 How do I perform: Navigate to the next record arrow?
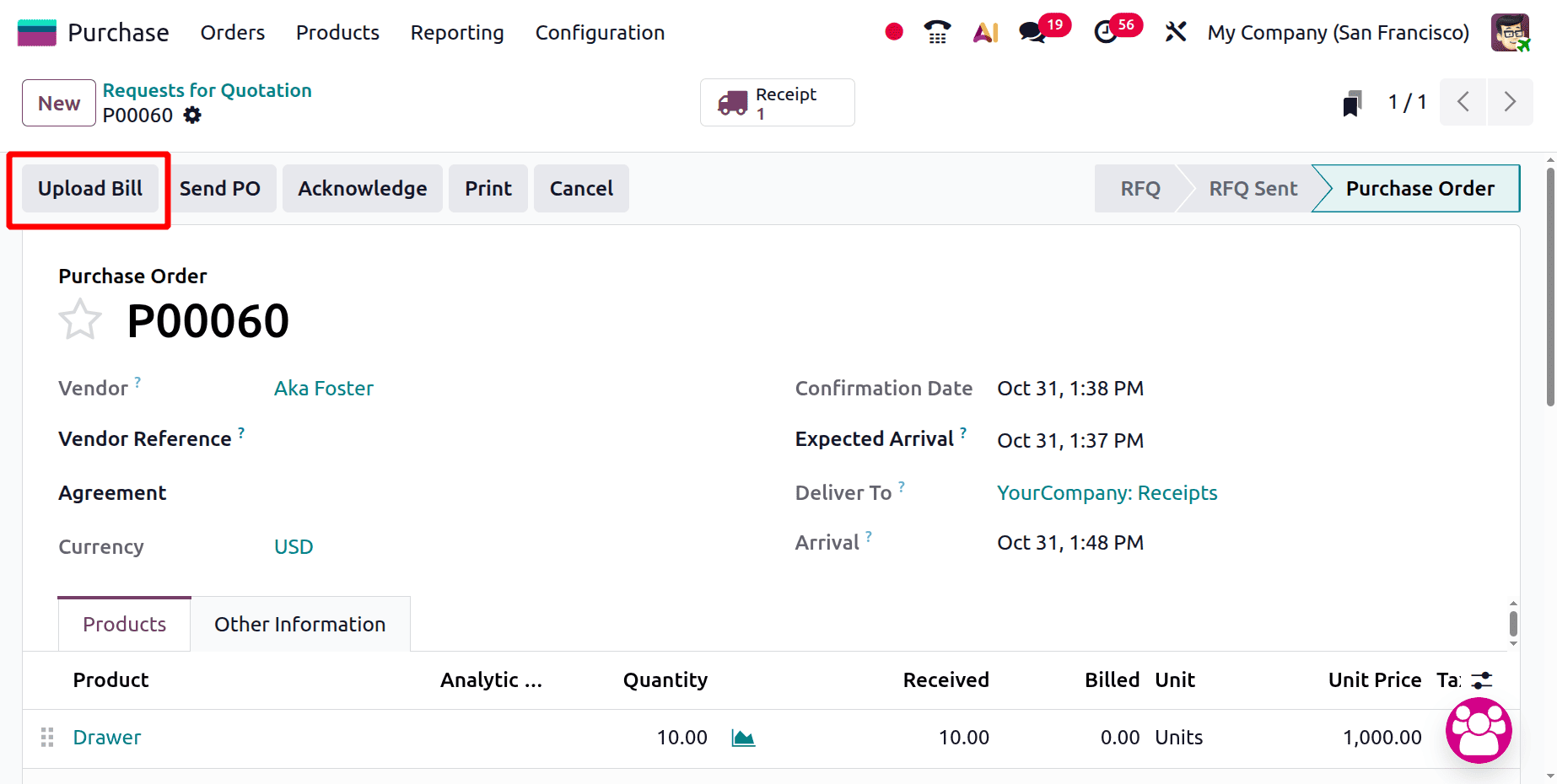(x=1511, y=102)
